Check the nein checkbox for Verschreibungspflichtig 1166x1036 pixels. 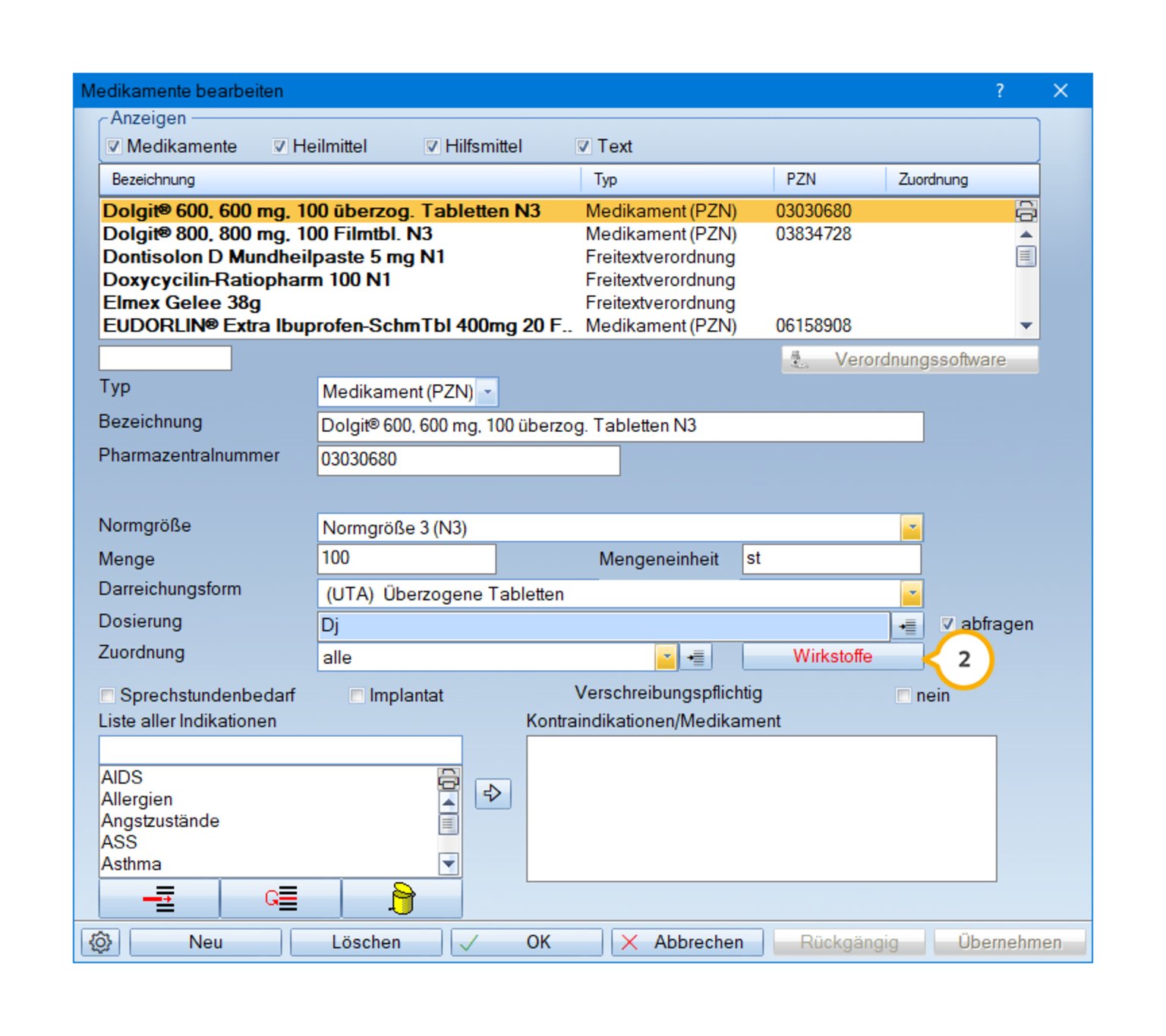(x=903, y=695)
